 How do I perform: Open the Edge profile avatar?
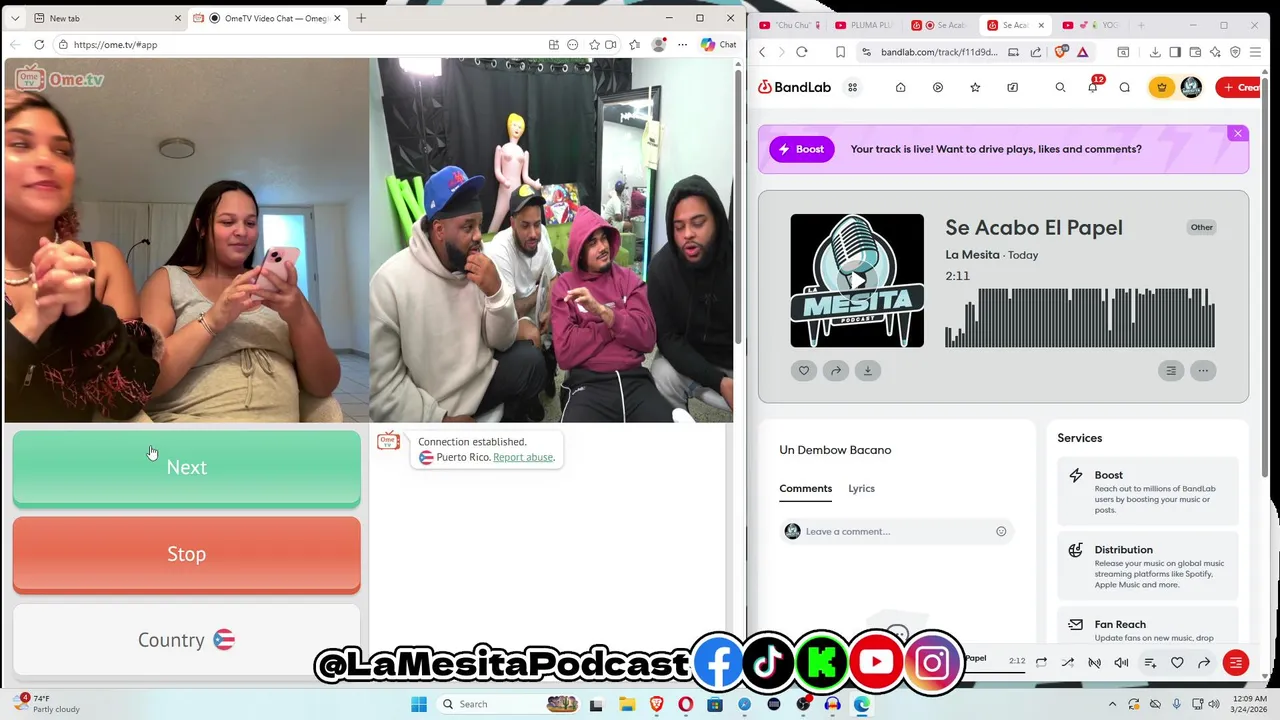(x=658, y=45)
